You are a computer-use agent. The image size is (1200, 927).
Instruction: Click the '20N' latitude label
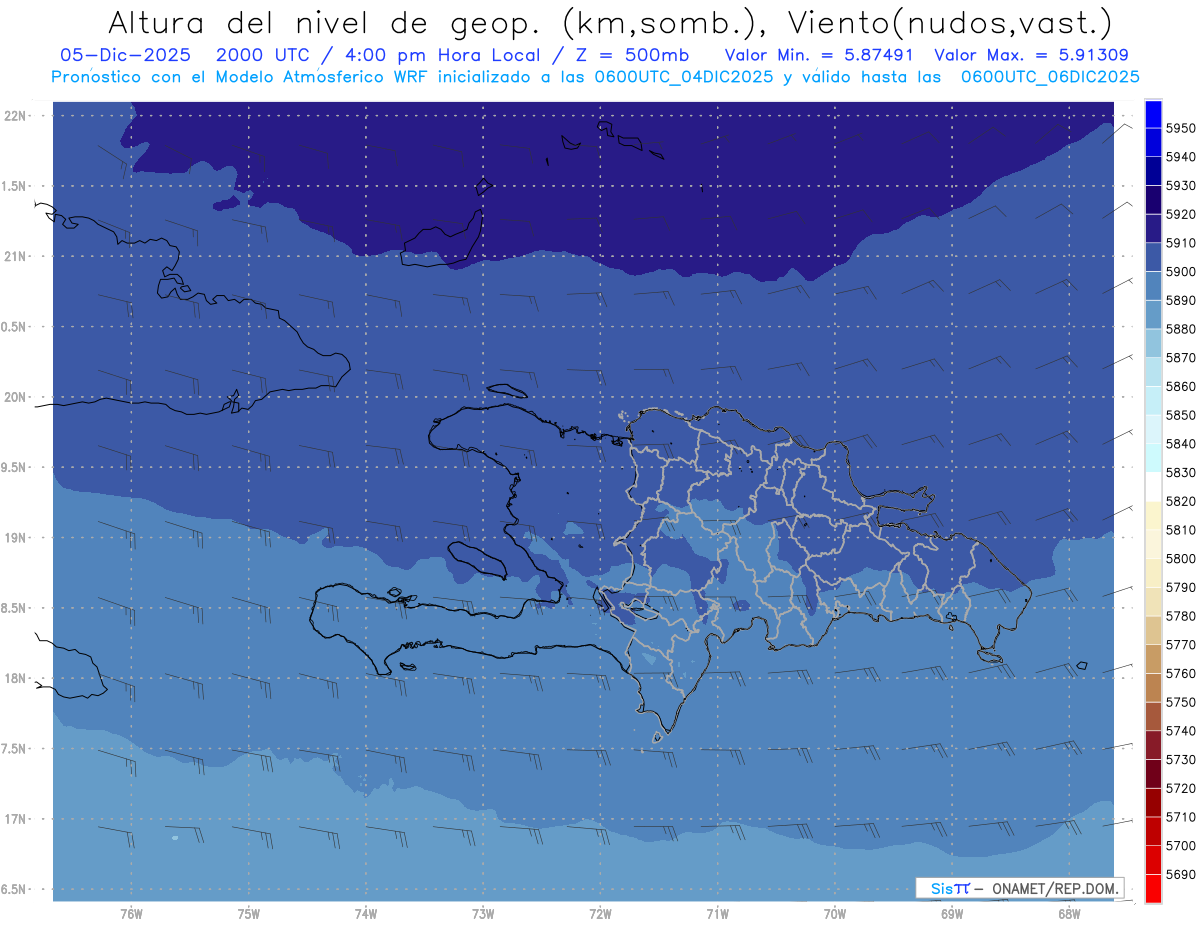[x=15, y=397]
